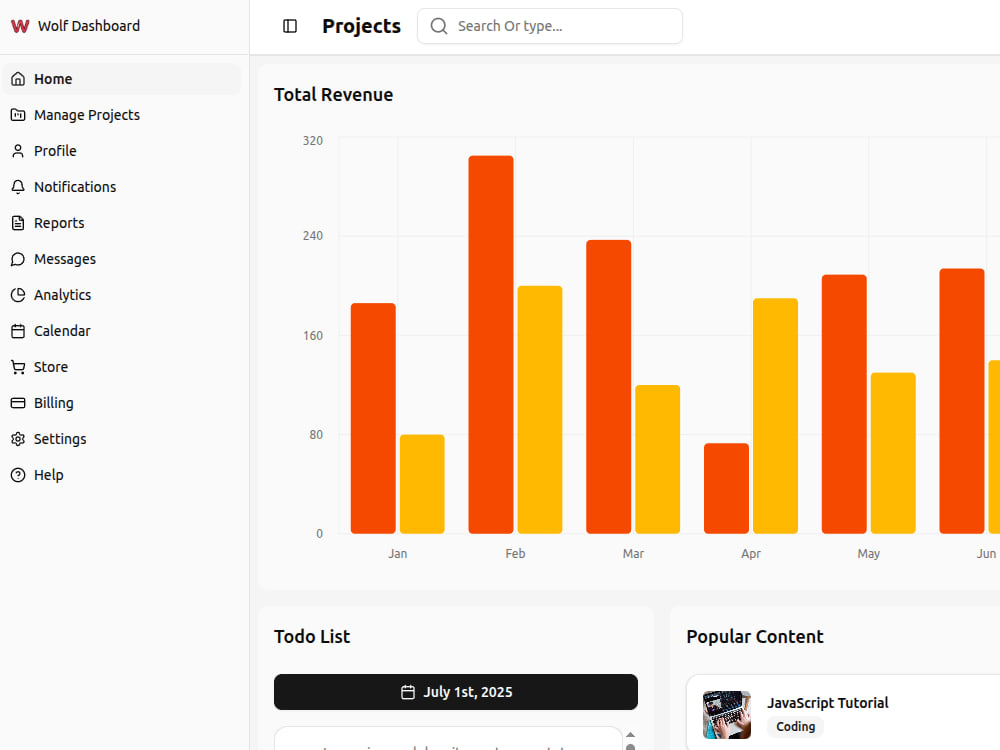Viewport: 1000px width, 750px height.
Task: Click calendar icon in July 1st button
Action: (x=408, y=692)
